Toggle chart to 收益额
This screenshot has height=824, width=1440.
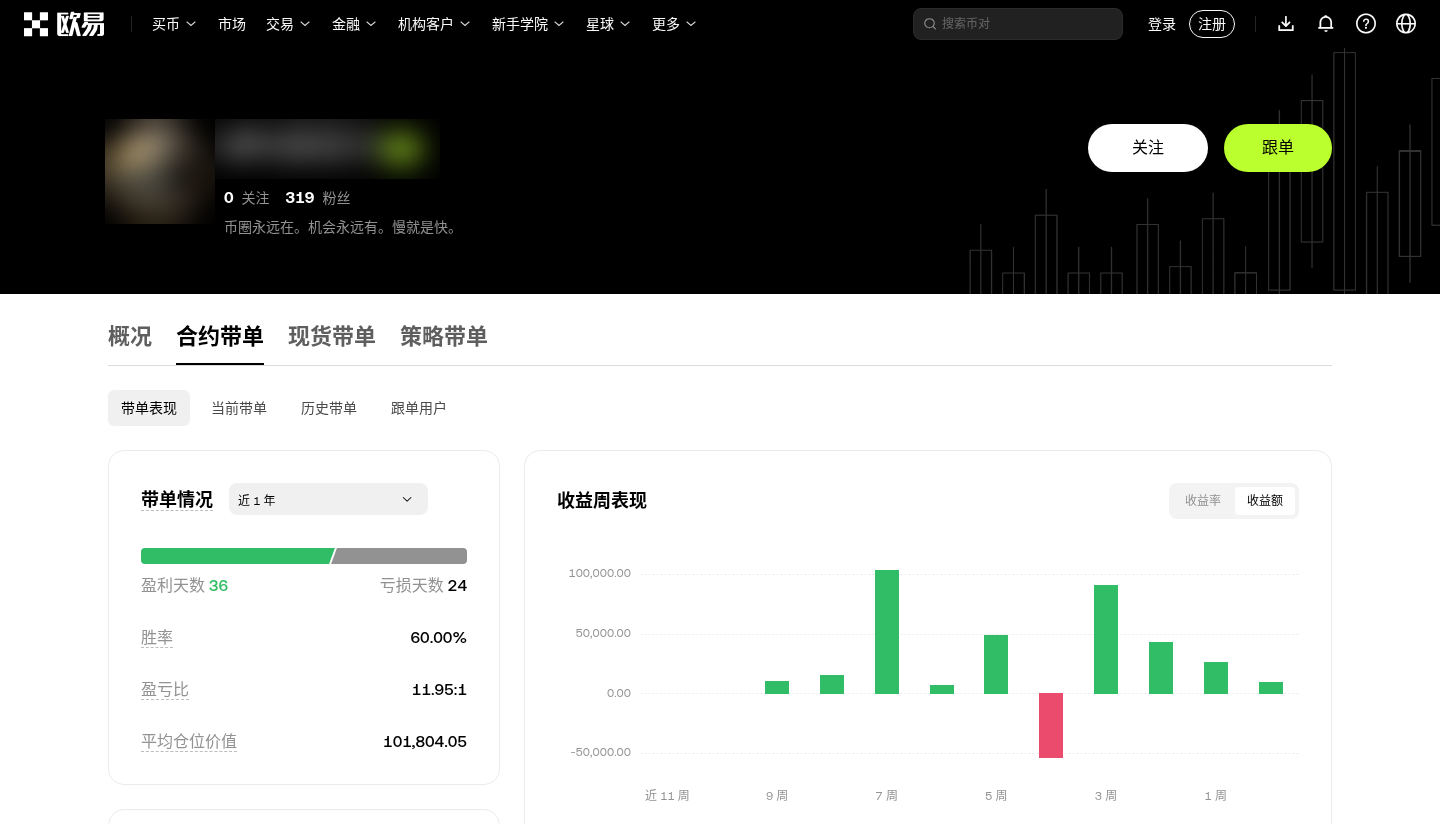pos(1265,500)
